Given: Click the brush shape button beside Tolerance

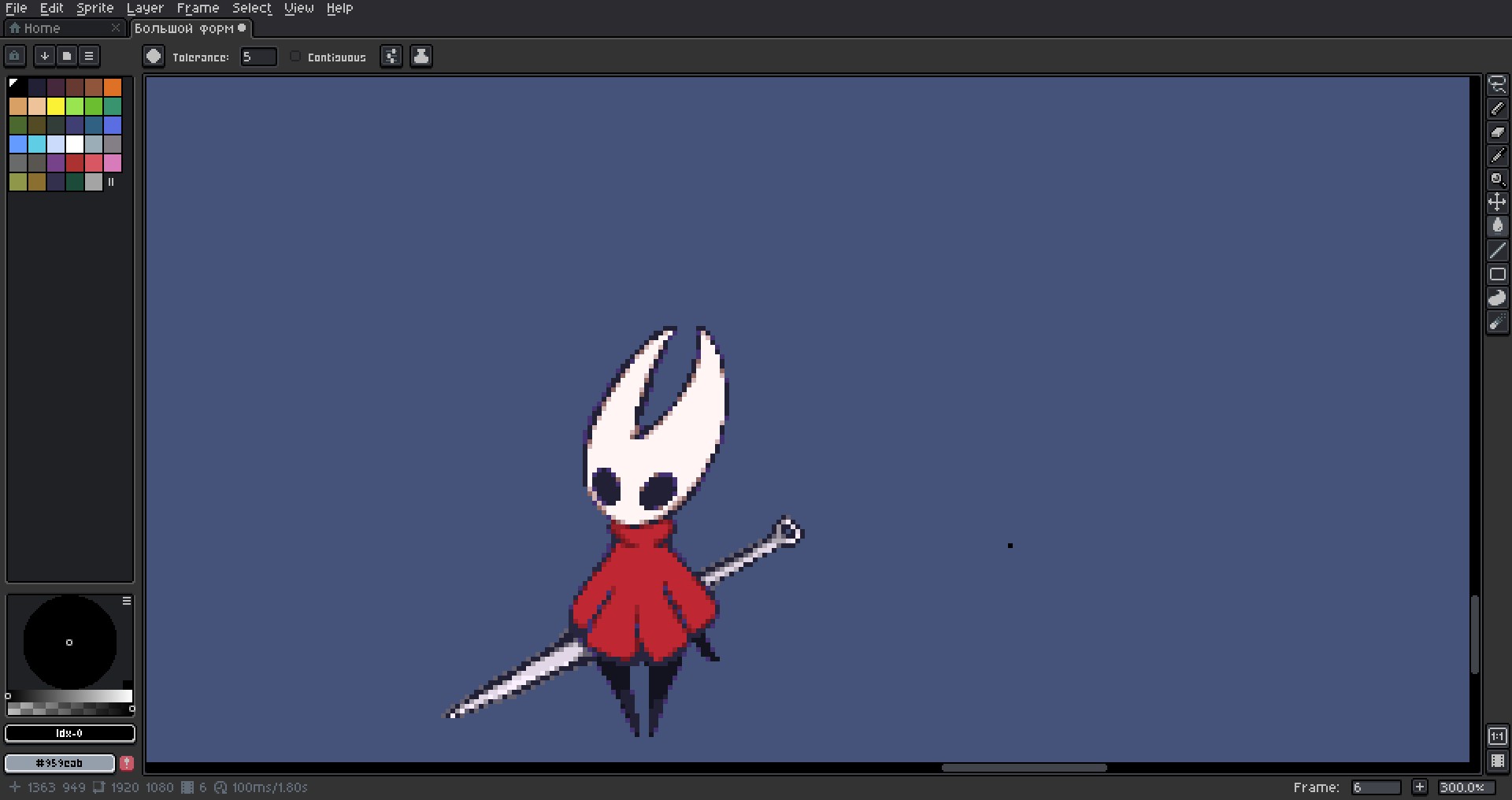Looking at the screenshot, I should [x=154, y=56].
